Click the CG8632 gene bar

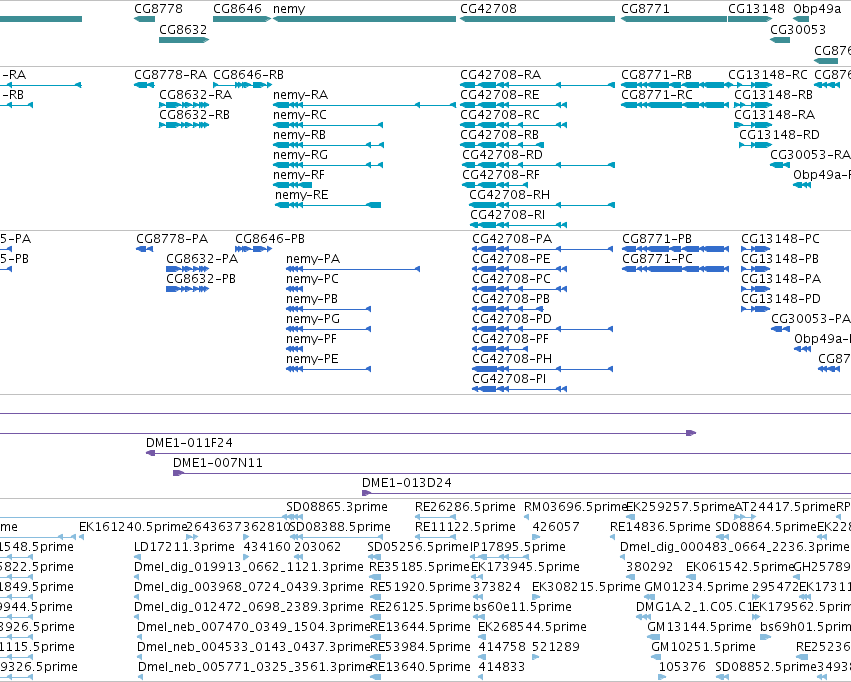184,40
